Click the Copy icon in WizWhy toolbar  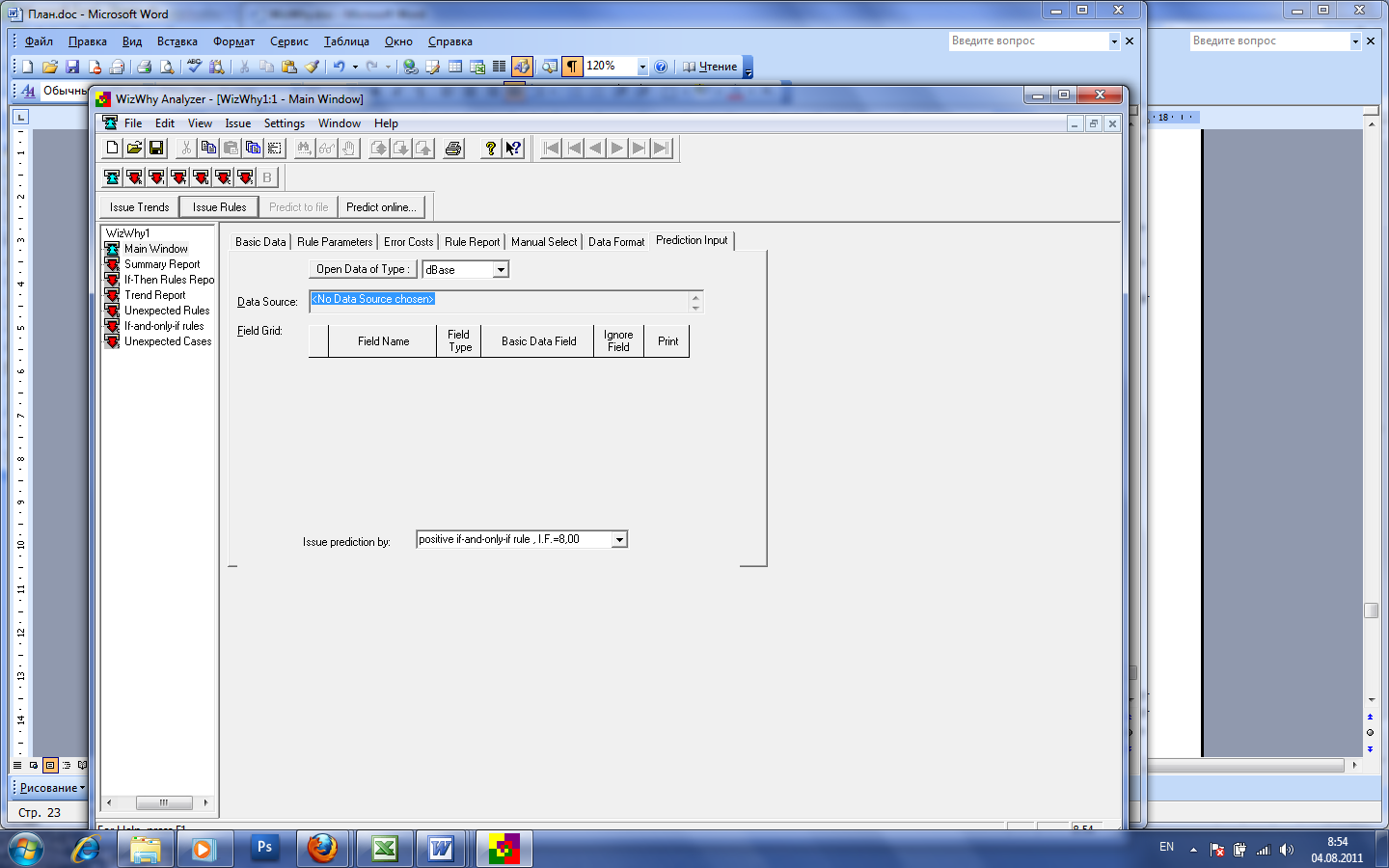208,148
